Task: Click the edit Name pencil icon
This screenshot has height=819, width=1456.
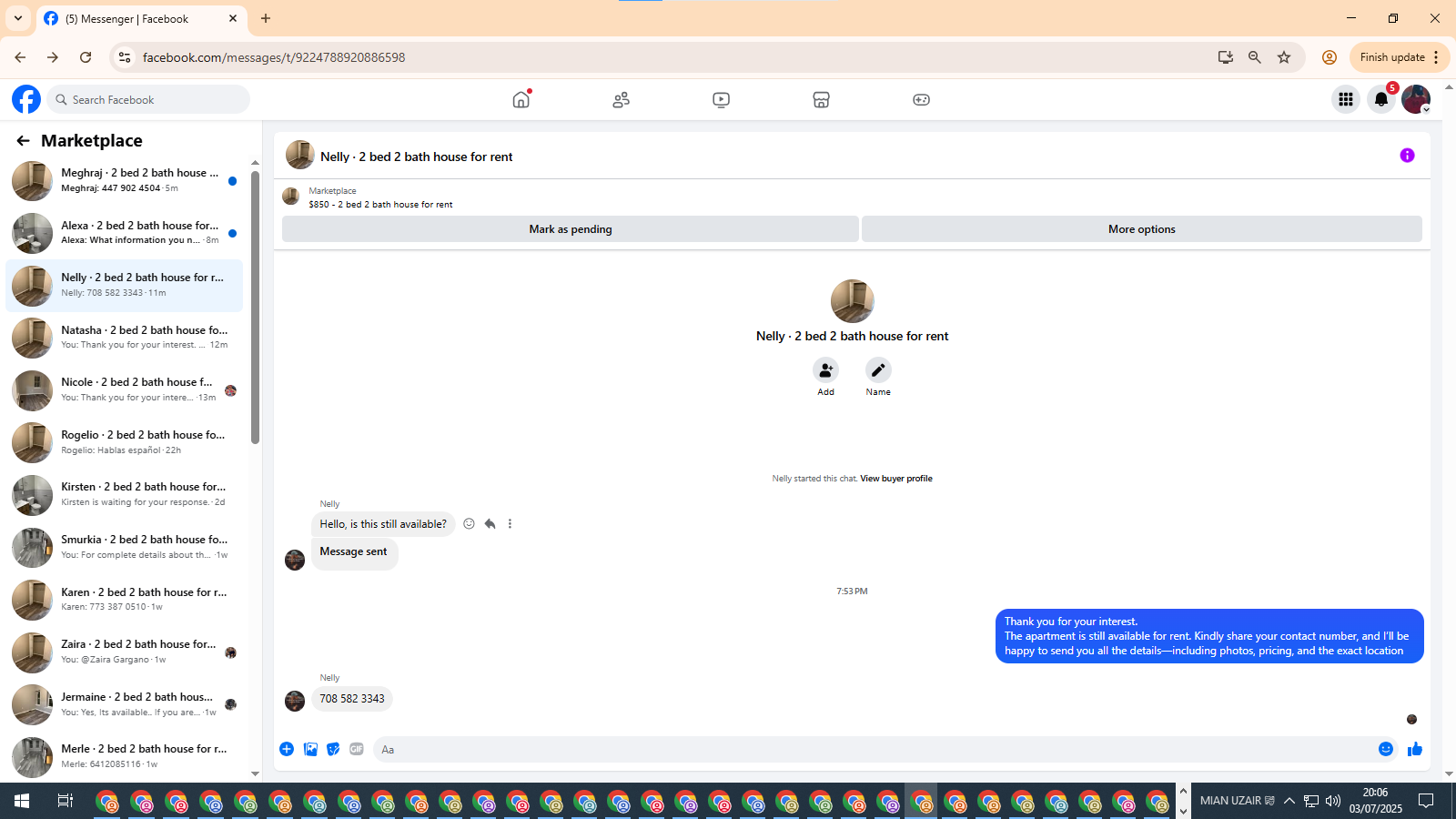Action: point(878,369)
